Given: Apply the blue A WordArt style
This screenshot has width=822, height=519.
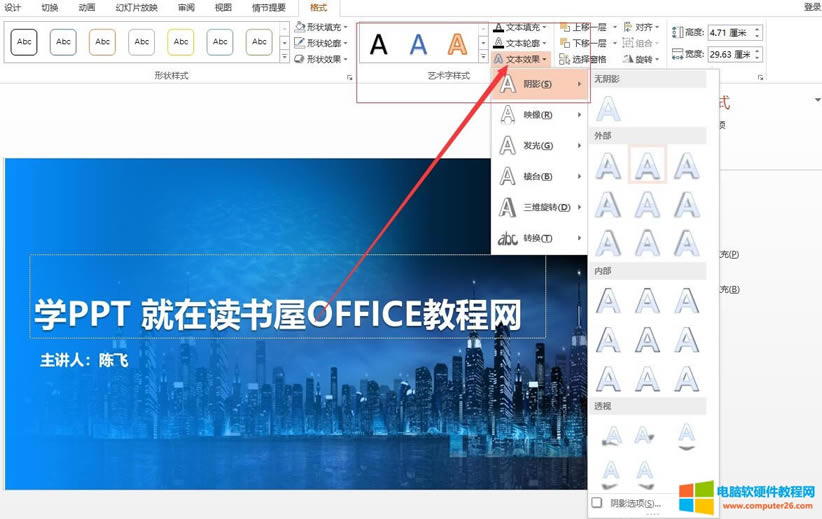Looking at the screenshot, I should [418, 44].
